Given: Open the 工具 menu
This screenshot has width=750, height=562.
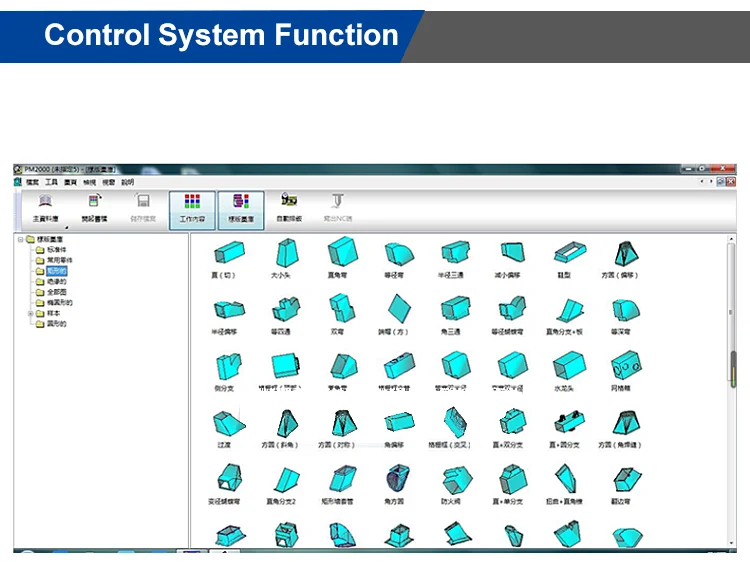Looking at the screenshot, I should pyautogui.click(x=51, y=182).
